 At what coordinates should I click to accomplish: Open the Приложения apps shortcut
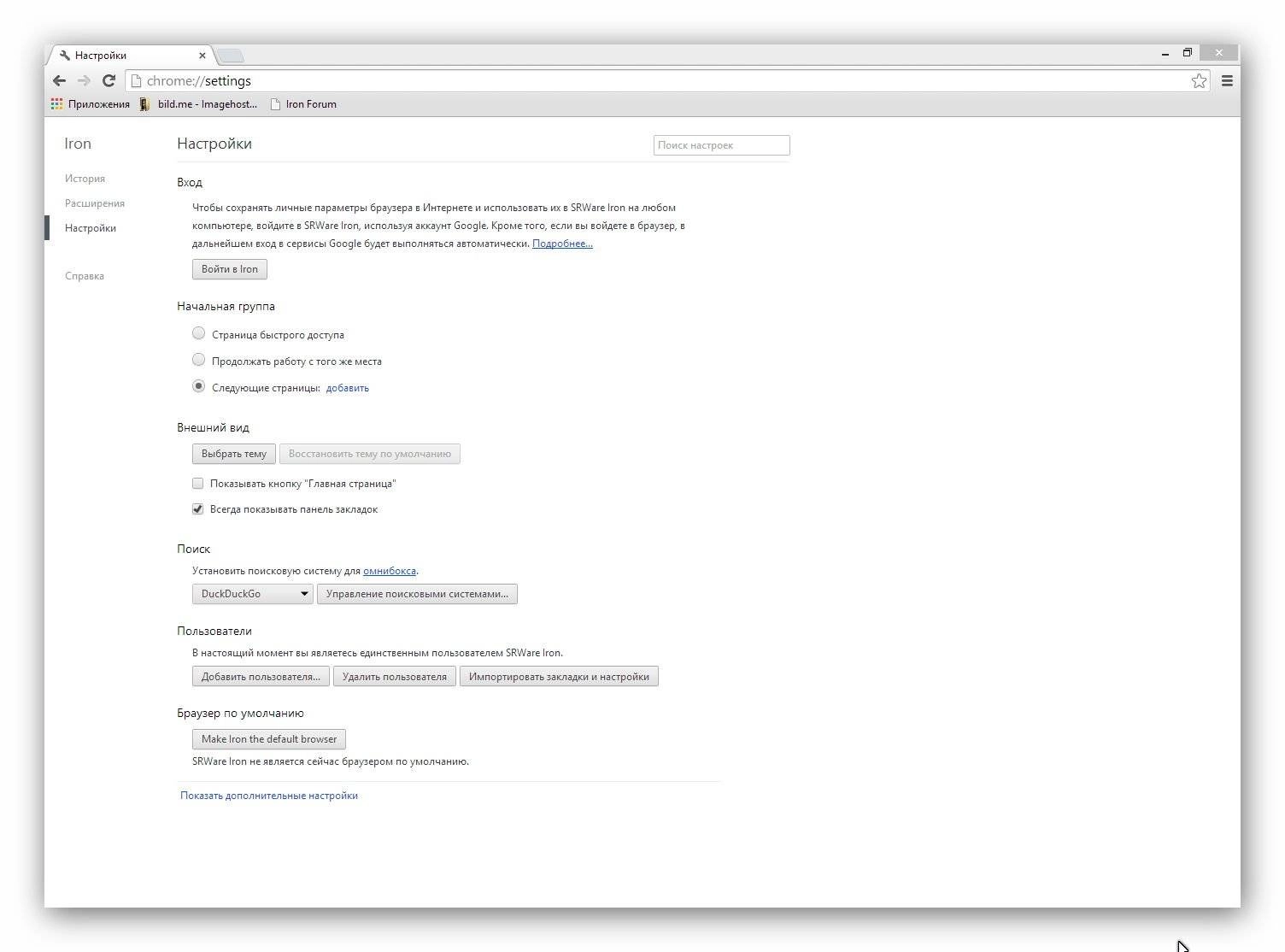[x=91, y=104]
